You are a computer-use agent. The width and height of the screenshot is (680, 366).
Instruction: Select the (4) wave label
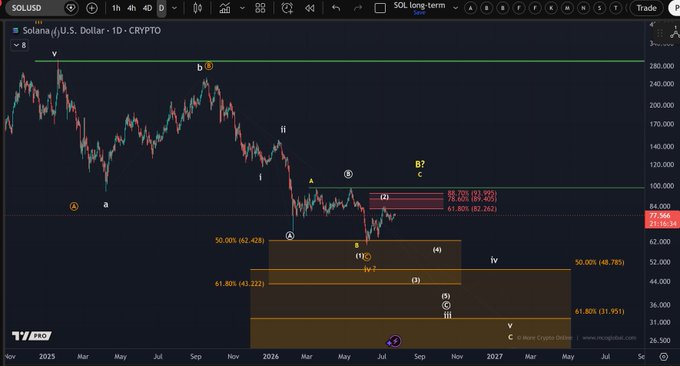tap(437, 250)
